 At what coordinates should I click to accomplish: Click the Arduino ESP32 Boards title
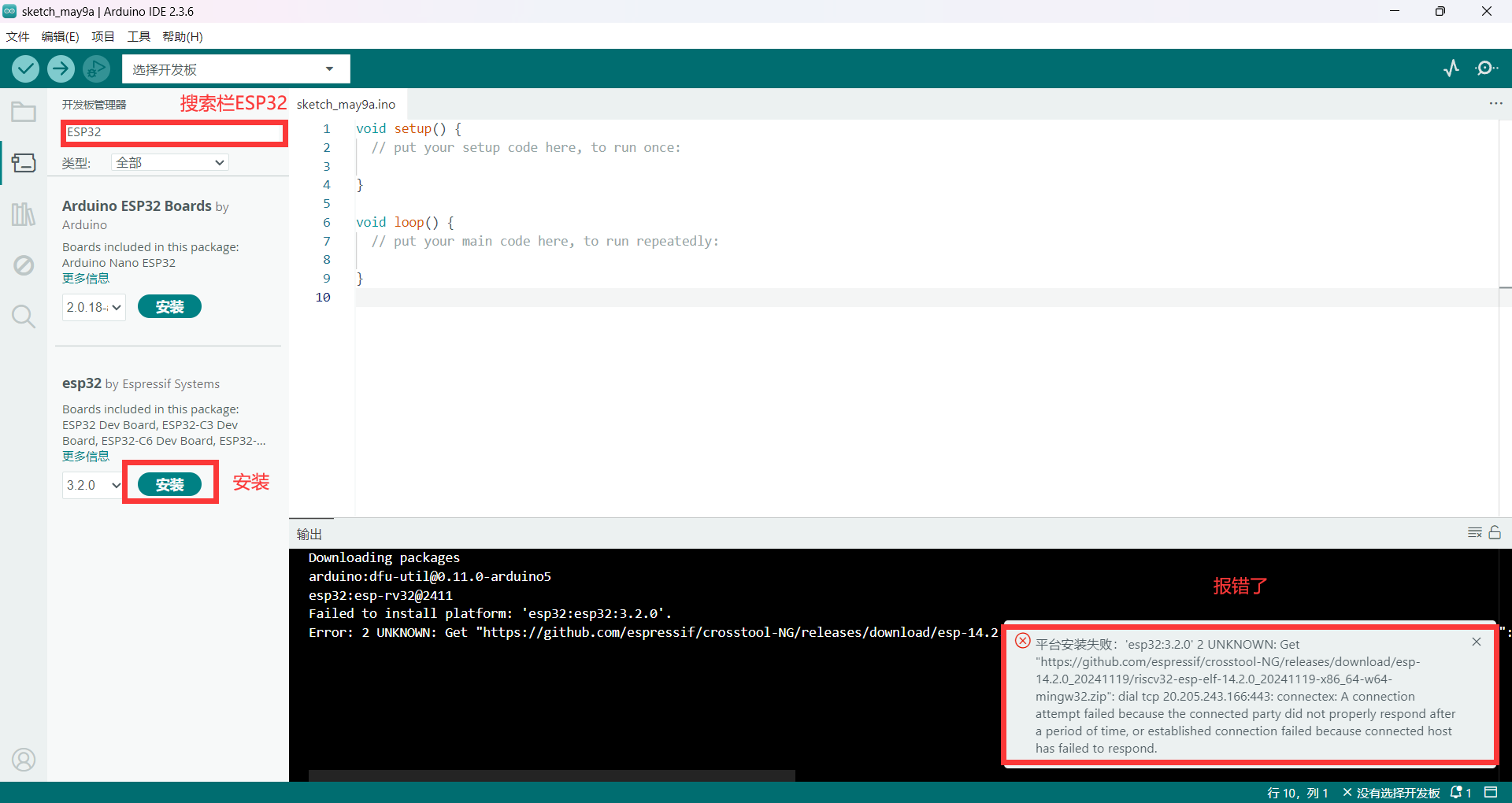(137, 205)
